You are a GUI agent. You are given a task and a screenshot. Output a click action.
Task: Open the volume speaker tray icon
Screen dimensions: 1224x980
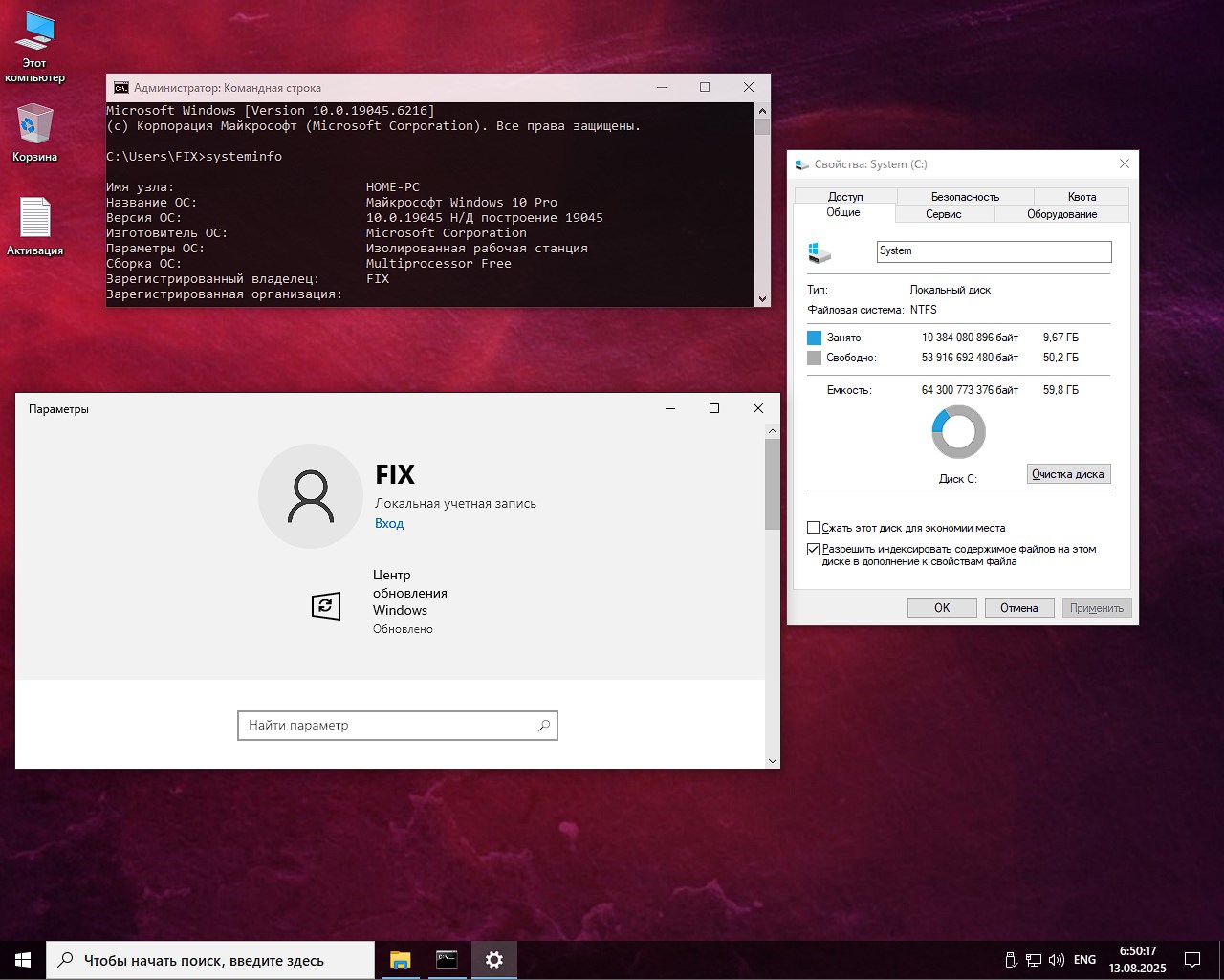(x=1057, y=960)
